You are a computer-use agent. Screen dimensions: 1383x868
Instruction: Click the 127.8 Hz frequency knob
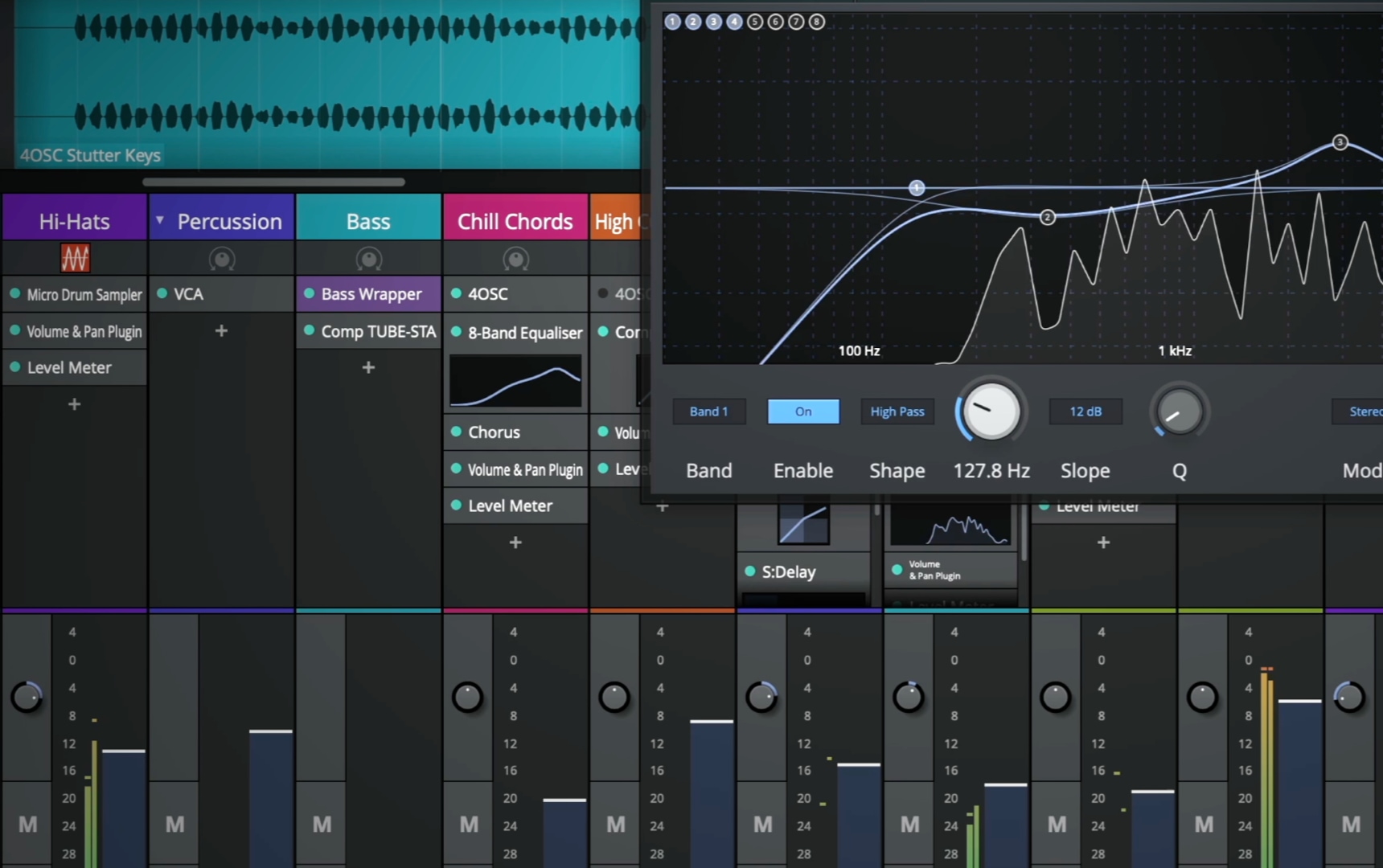click(x=991, y=411)
